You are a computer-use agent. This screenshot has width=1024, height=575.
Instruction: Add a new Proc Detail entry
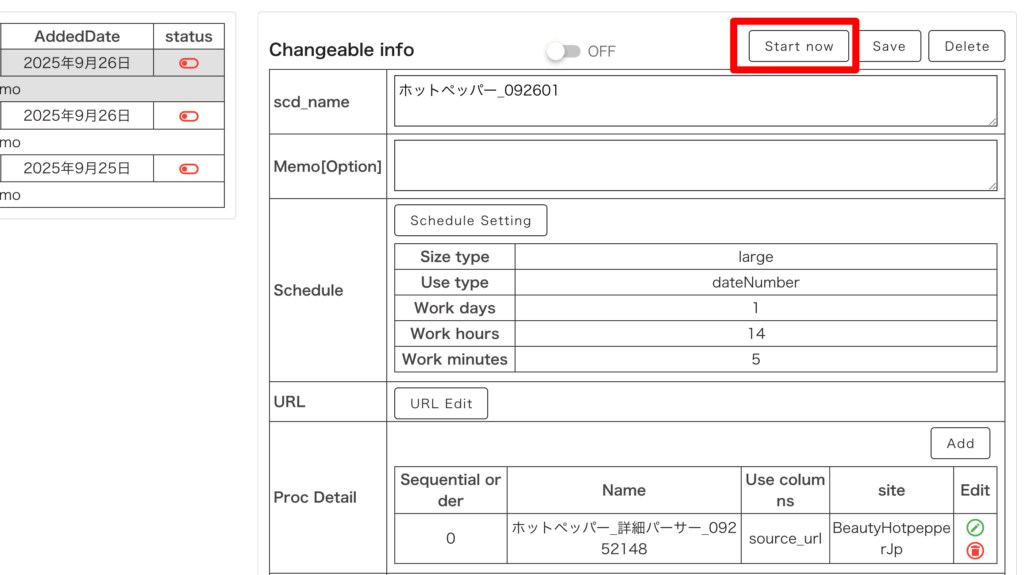coord(960,443)
